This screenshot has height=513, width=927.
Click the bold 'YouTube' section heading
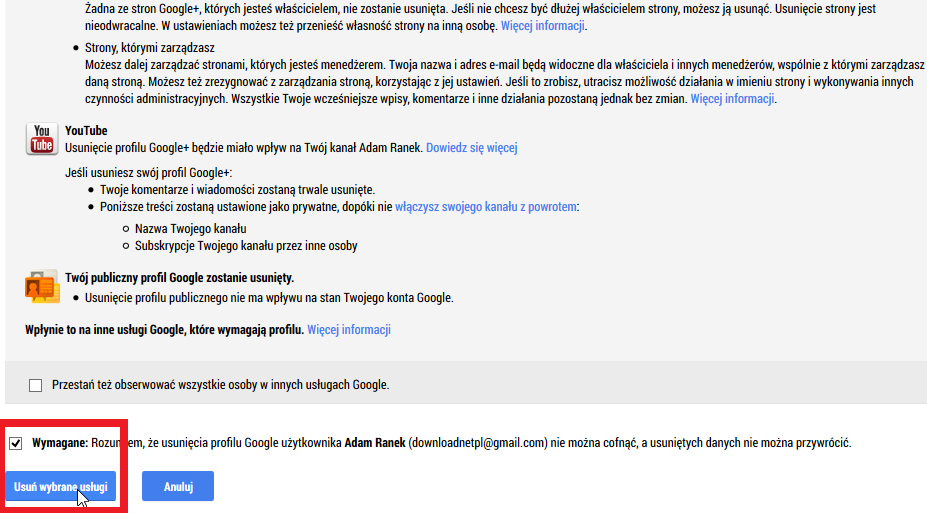(86, 131)
